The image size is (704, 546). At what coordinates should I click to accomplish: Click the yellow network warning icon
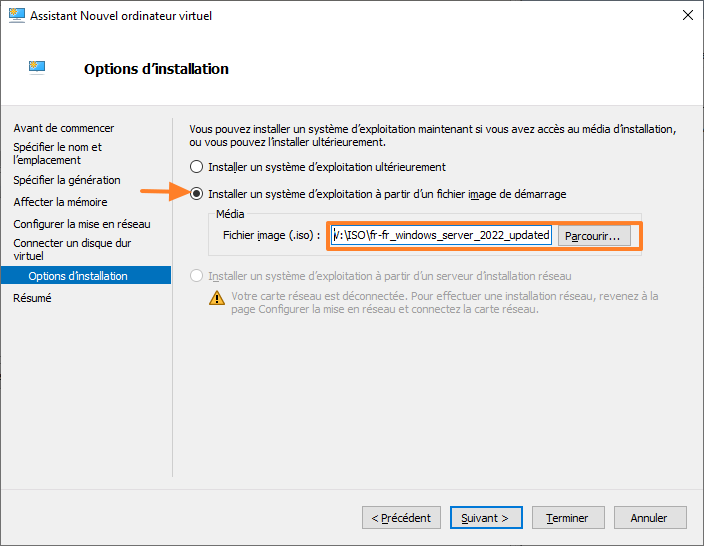coord(217,297)
